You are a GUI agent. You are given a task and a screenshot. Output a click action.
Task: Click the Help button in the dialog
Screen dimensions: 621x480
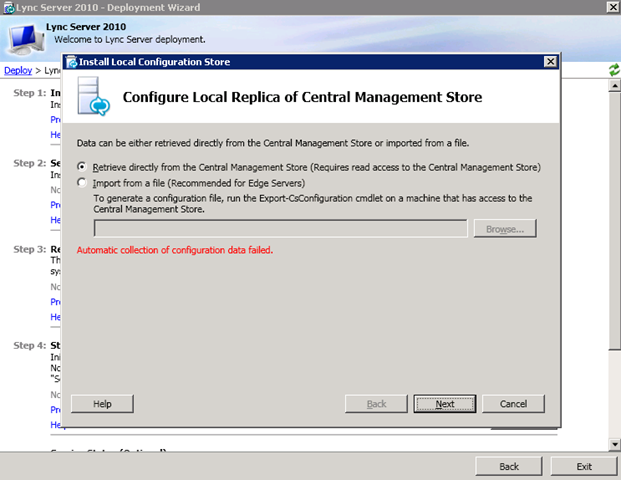point(102,404)
